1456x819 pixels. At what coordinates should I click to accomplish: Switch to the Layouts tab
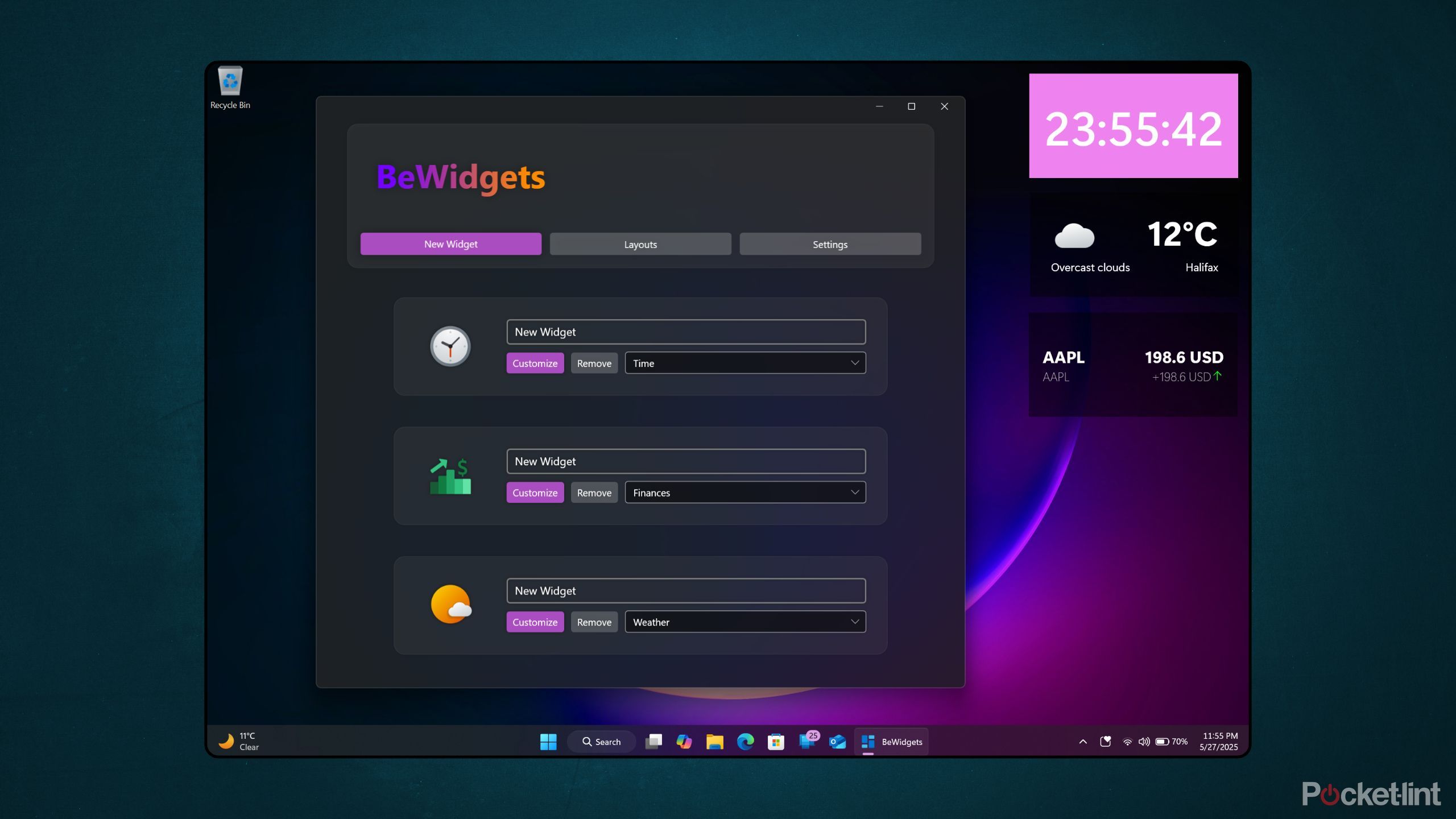pos(640,244)
